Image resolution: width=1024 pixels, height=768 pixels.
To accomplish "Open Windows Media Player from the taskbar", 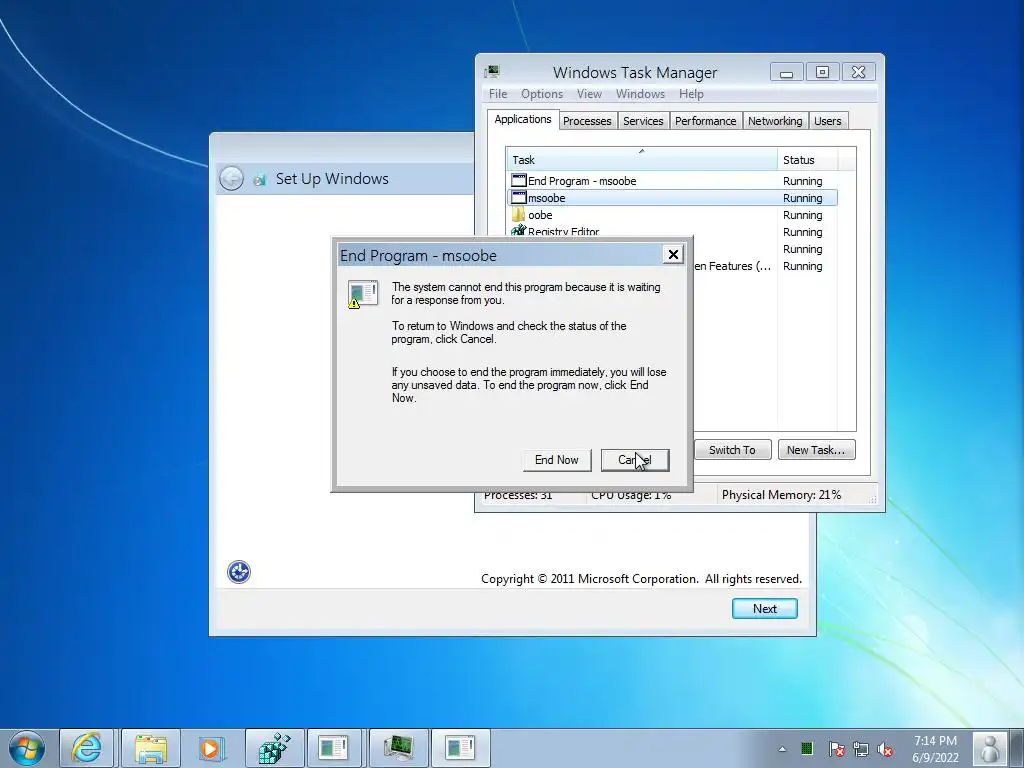I will pyautogui.click(x=212, y=748).
